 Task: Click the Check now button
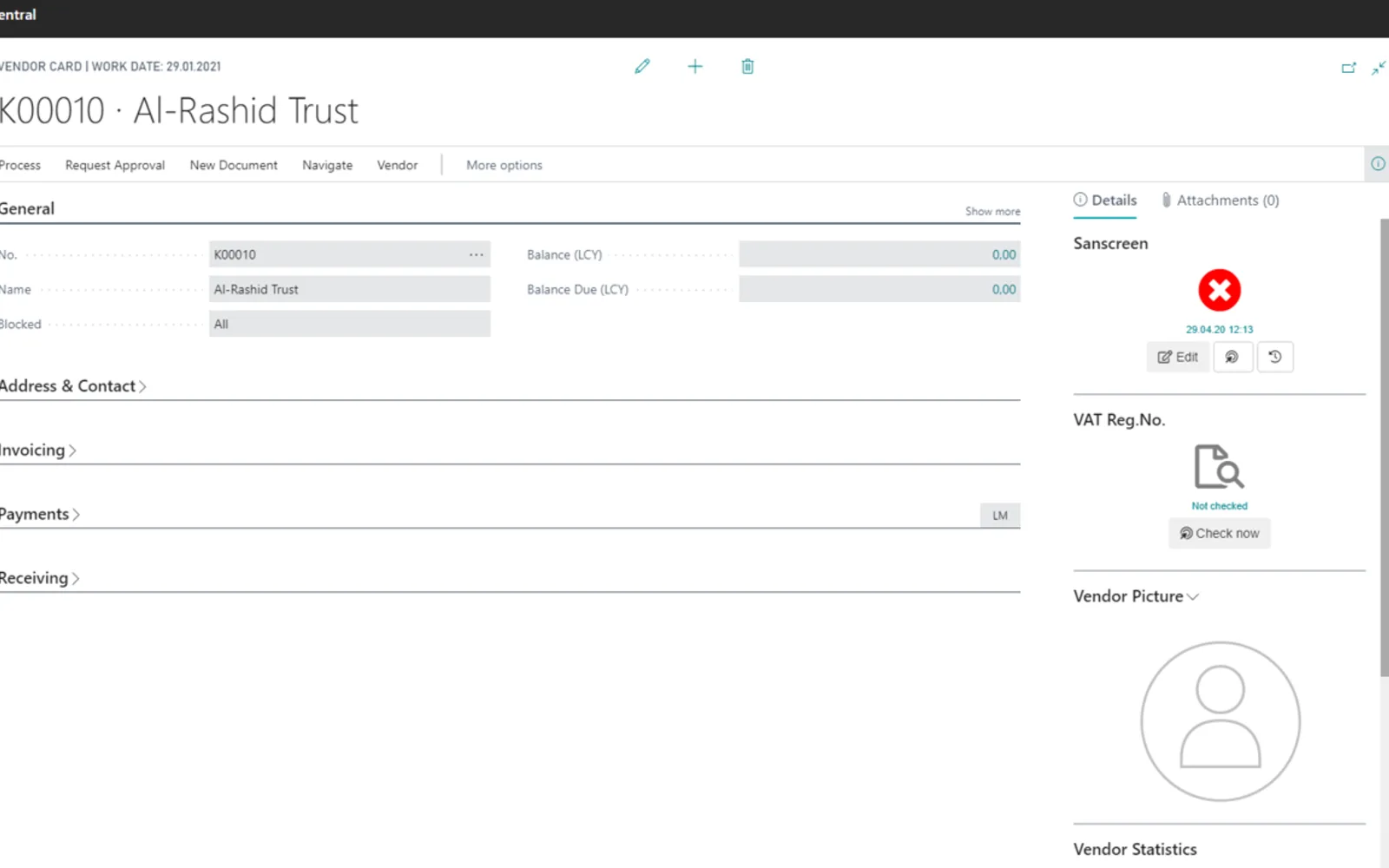[1219, 533]
